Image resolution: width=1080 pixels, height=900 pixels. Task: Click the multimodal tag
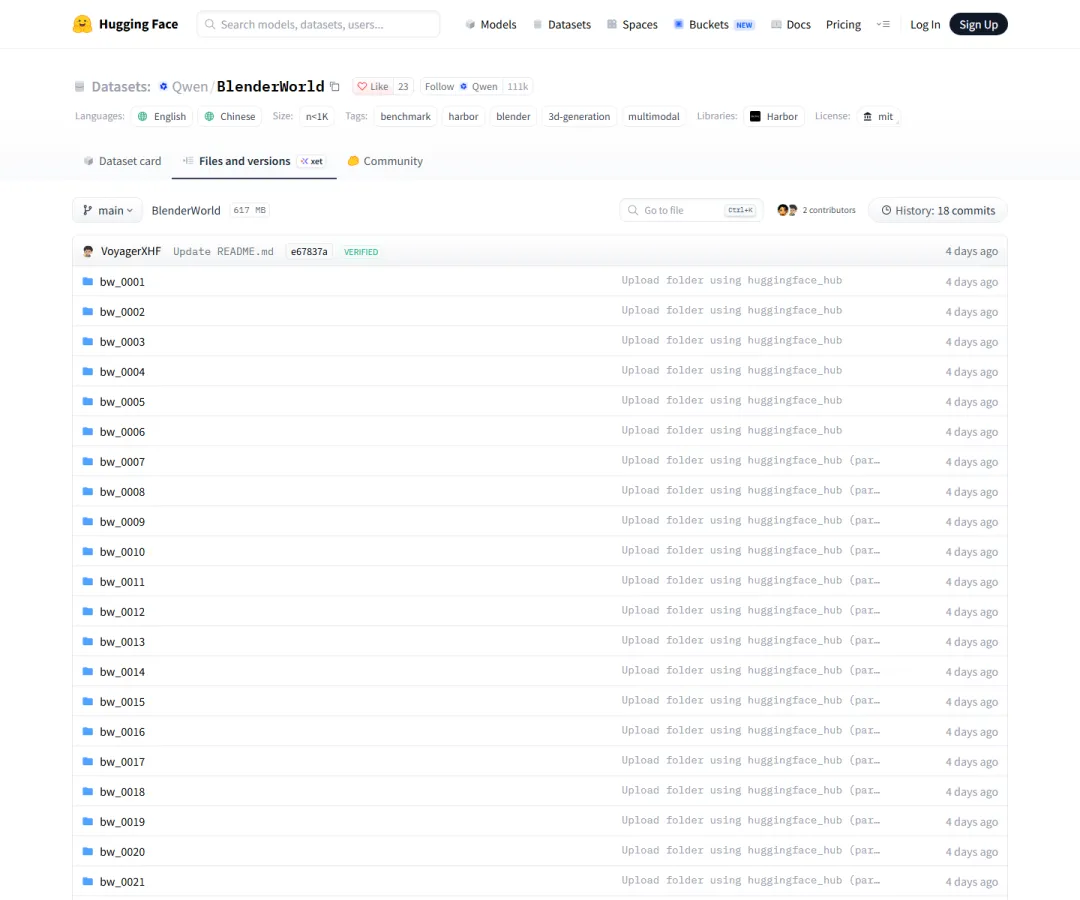654,116
